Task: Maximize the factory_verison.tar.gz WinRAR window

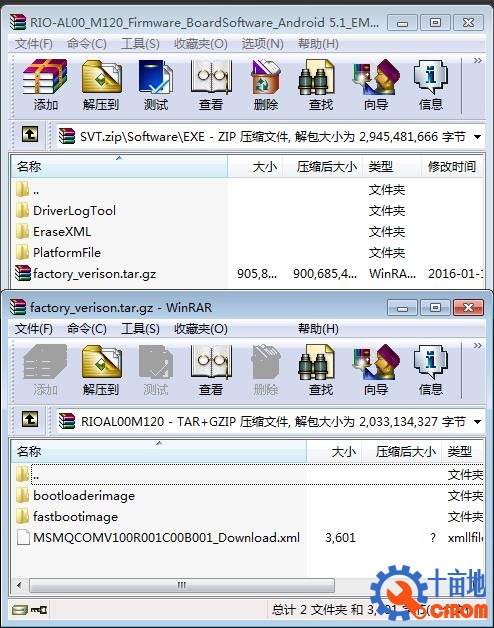Action: click(435, 308)
